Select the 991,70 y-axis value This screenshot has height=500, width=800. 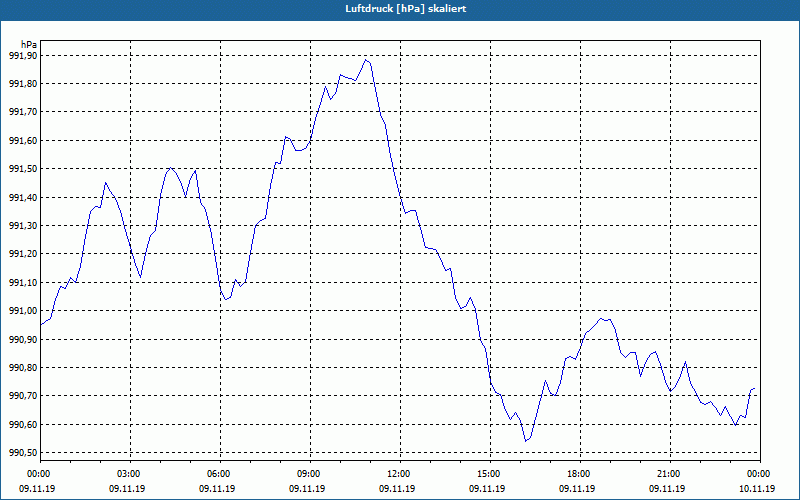(23, 112)
